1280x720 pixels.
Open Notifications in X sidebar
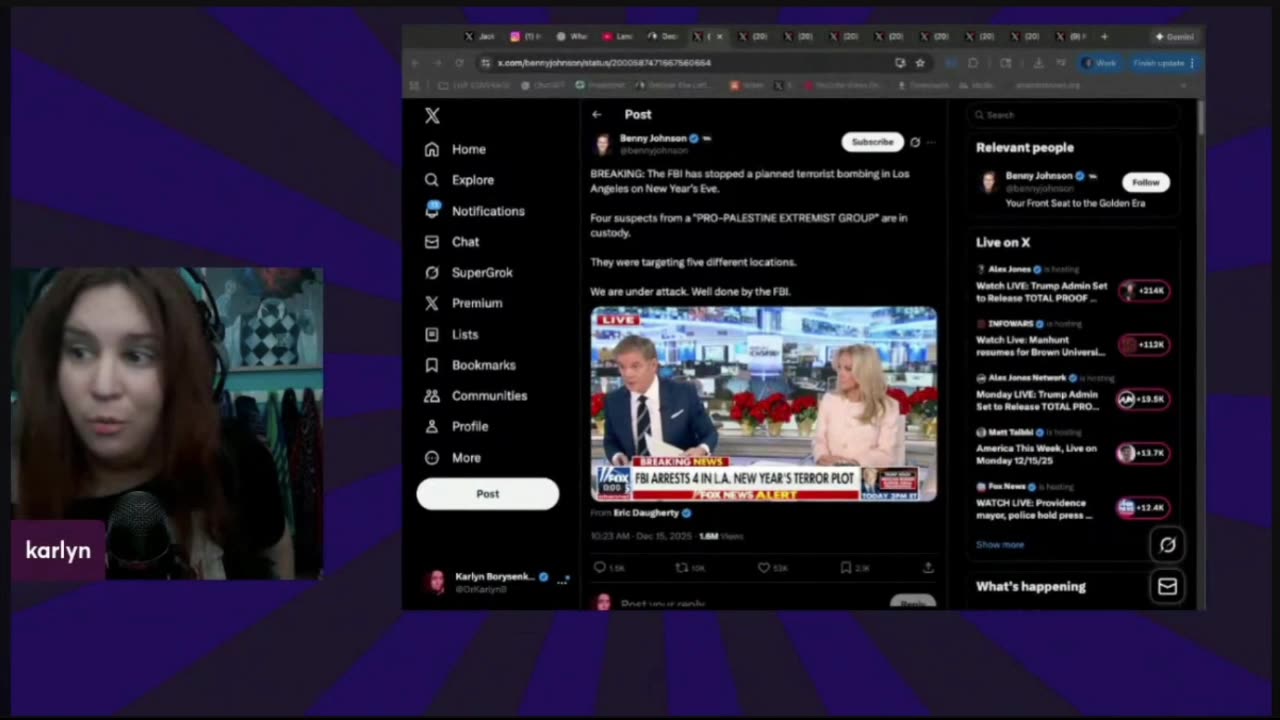pyautogui.click(x=474, y=211)
